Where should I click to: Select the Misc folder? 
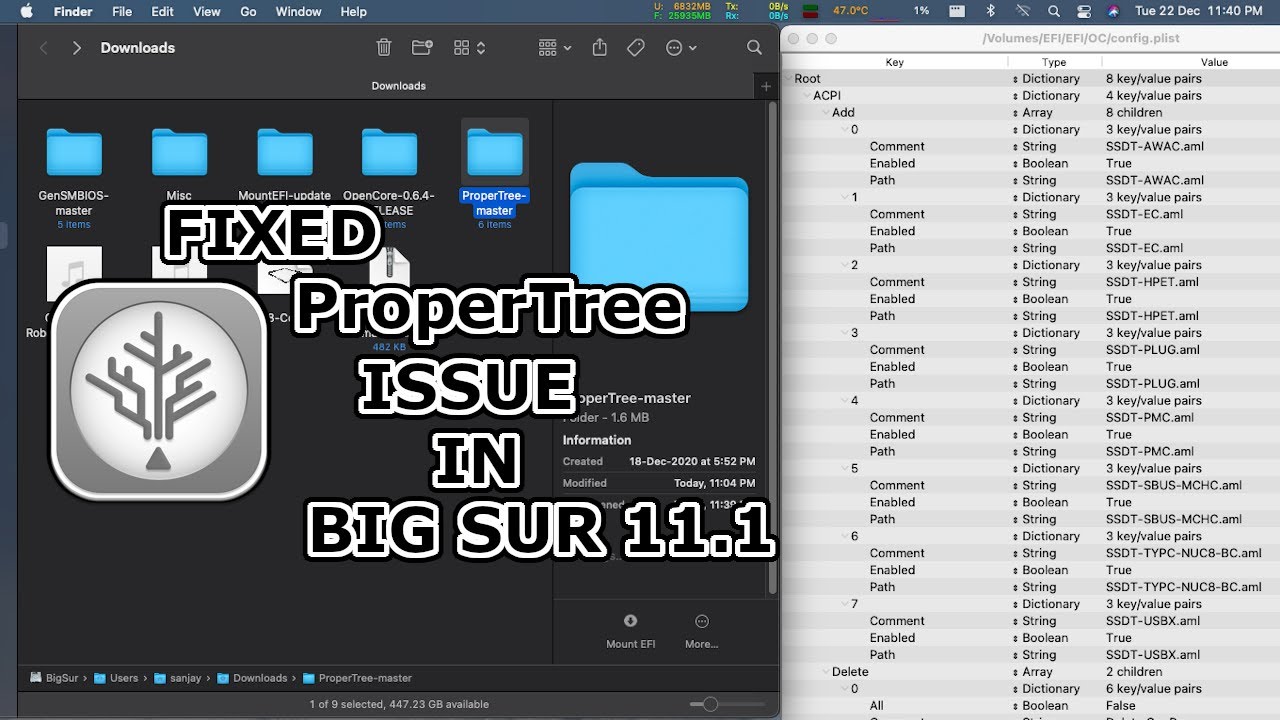(179, 165)
